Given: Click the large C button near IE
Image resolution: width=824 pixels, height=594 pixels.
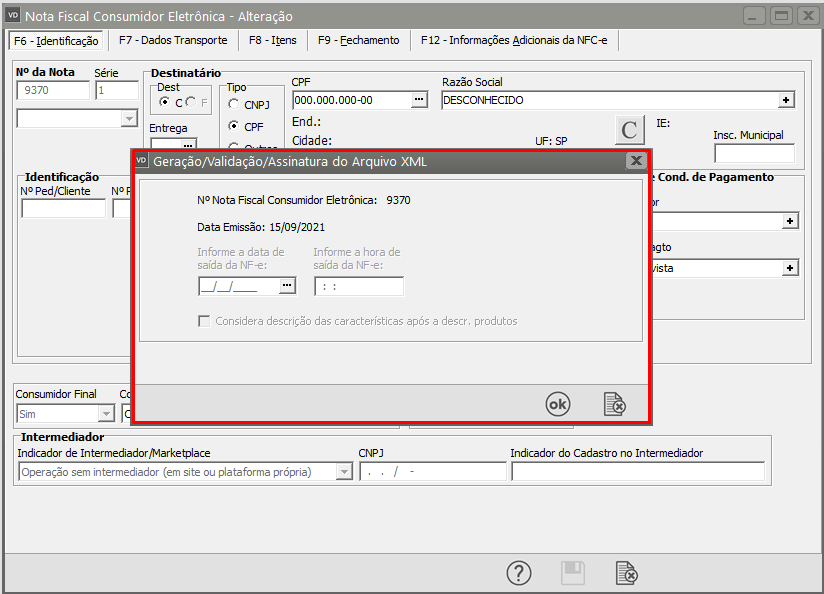Looking at the screenshot, I should tap(630, 131).
